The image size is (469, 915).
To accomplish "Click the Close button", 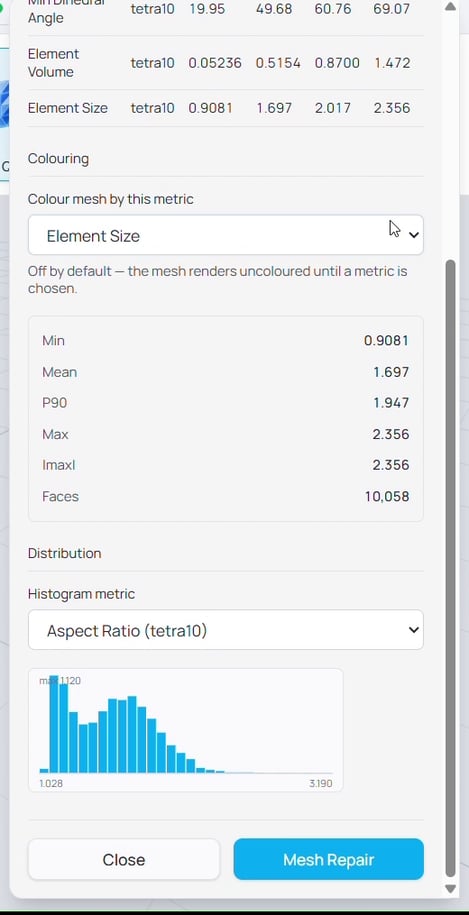I will [x=124, y=860].
